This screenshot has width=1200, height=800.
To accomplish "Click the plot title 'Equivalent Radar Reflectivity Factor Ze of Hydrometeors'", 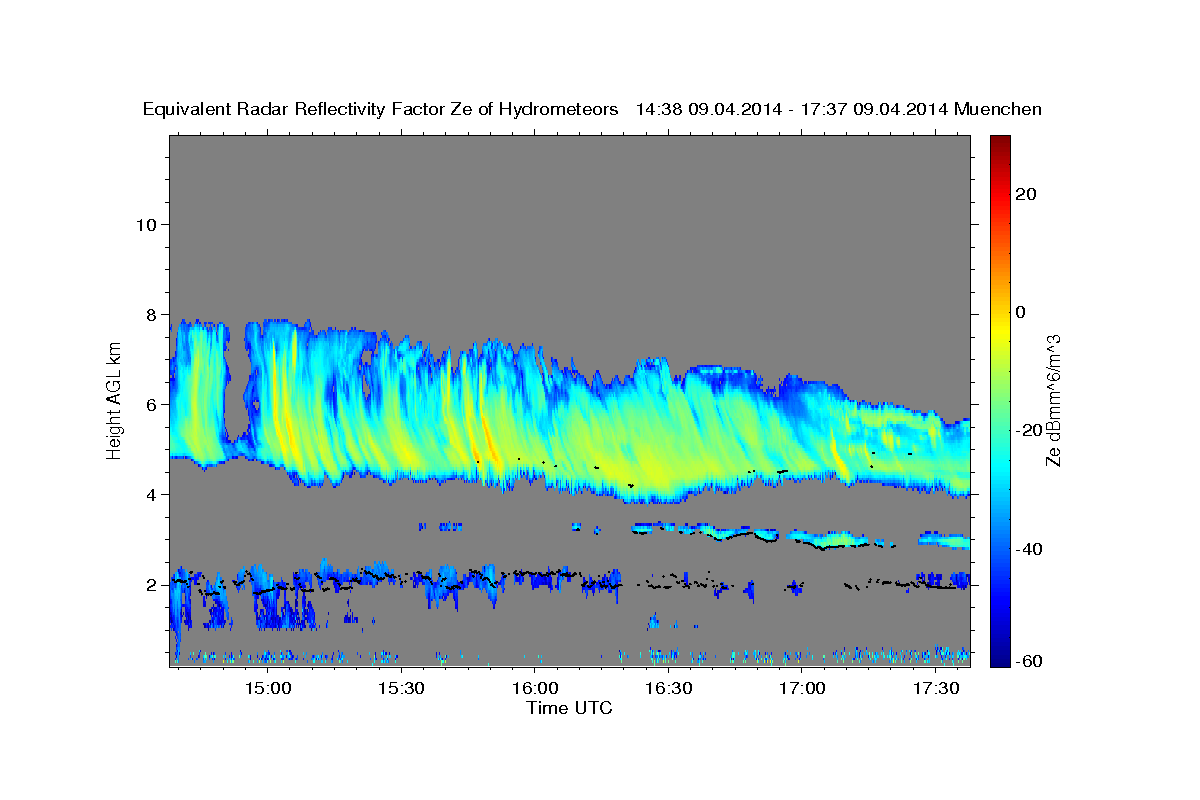I will click(x=381, y=110).
